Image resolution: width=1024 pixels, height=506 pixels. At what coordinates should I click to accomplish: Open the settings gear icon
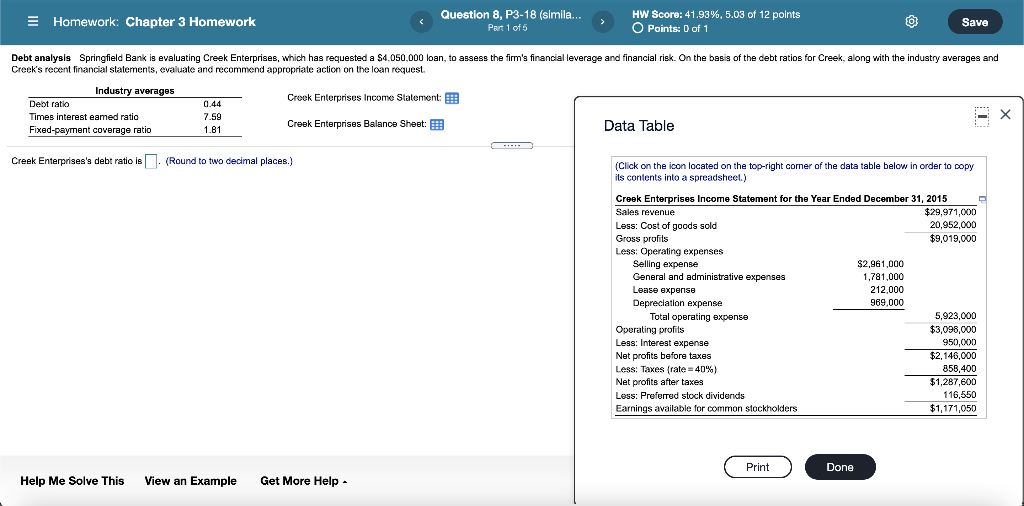(x=912, y=22)
